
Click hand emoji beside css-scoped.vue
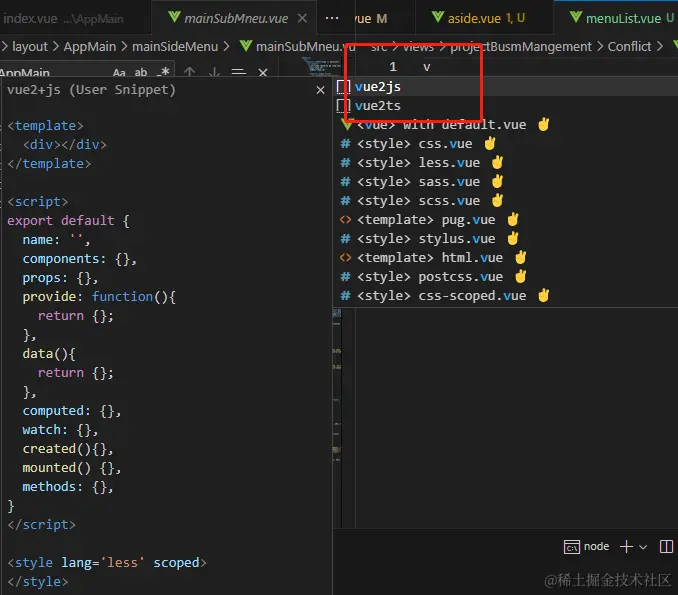544,295
